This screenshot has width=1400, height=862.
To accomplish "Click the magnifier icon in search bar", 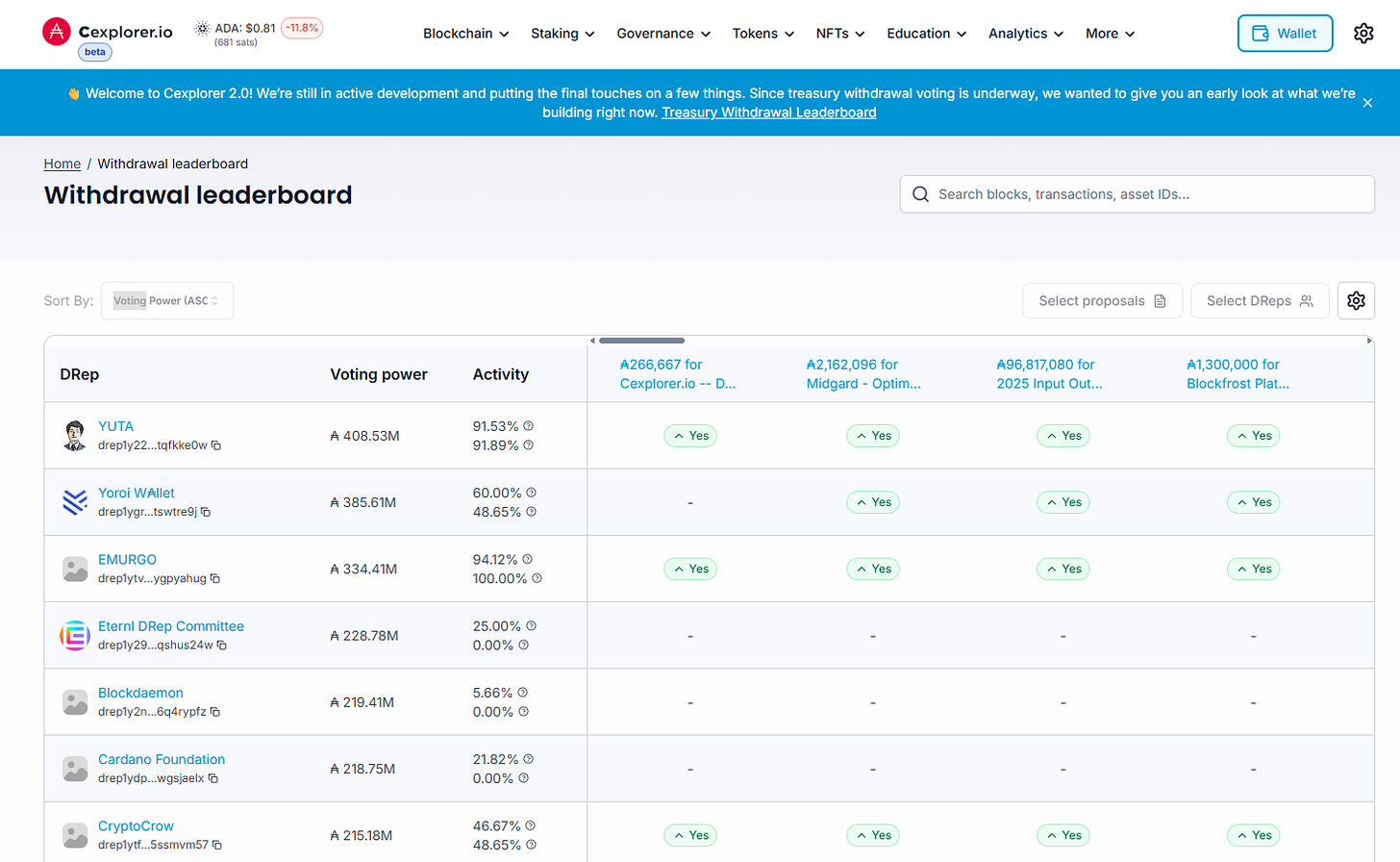I will 920,194.
